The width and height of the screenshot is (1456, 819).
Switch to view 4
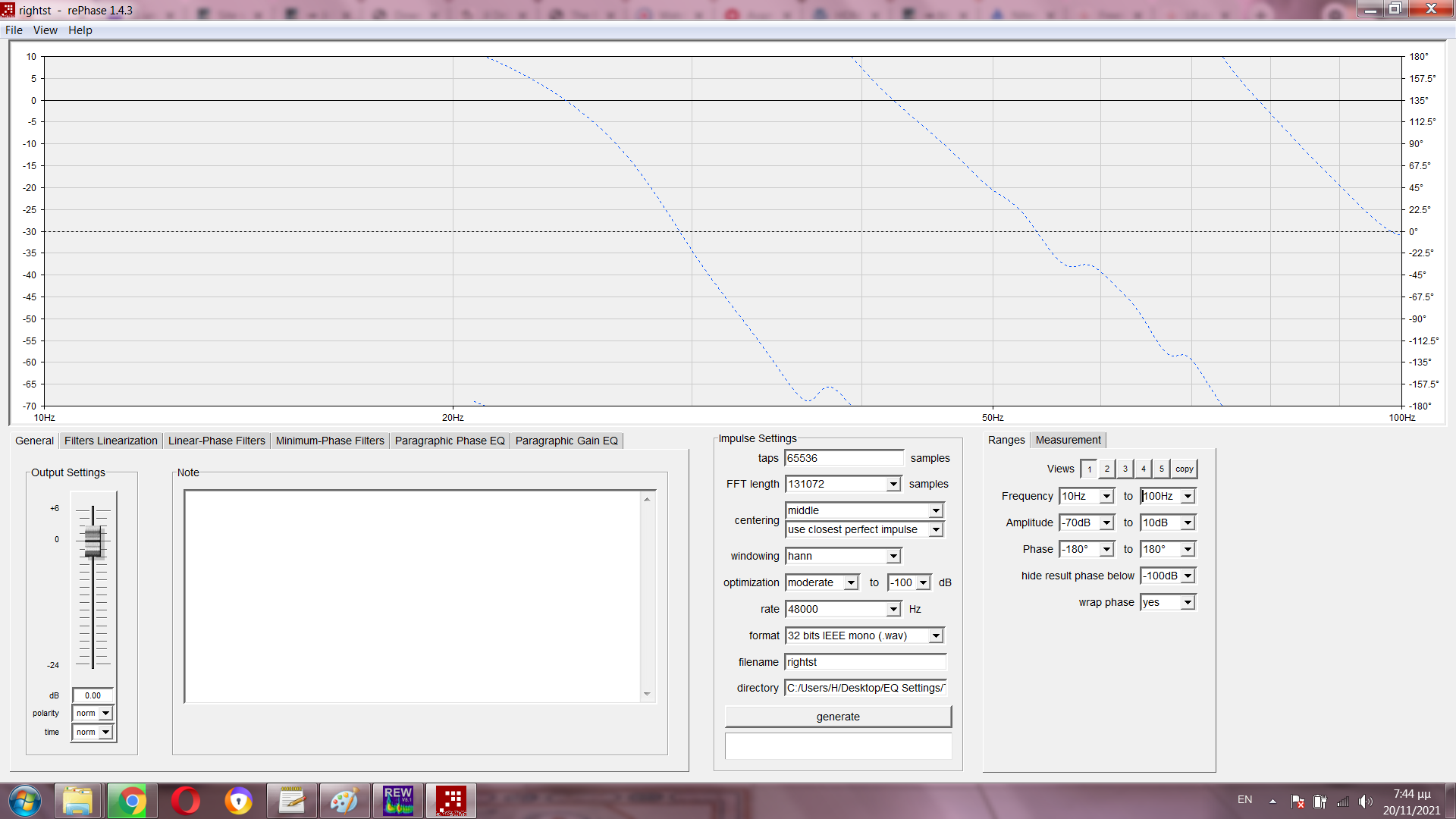[1144, 469]
